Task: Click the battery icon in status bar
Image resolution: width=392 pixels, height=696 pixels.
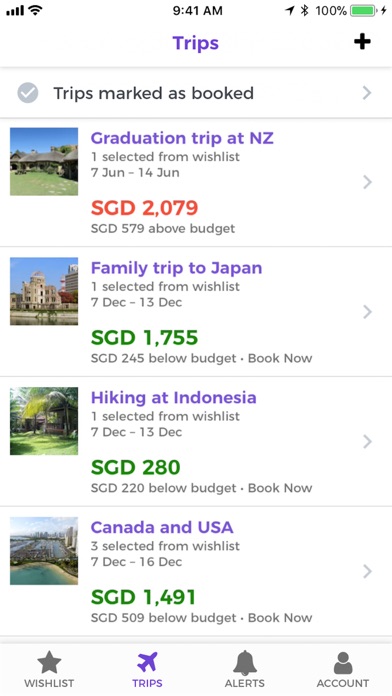Action: [x=364, y=10]
